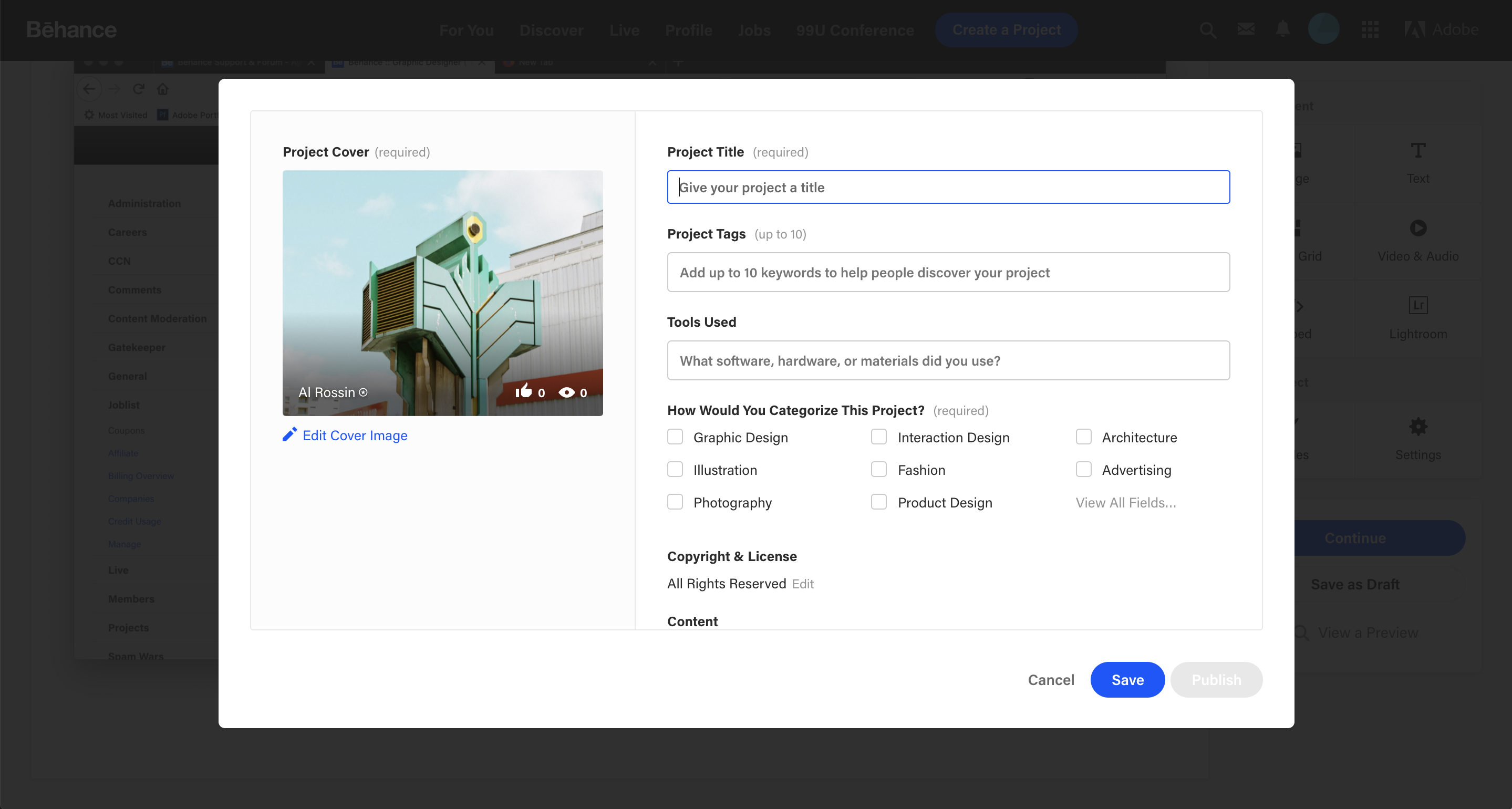The height and width of the screenshot is (809, 1512).
Task: Click the project title input field
Action: tap(949, 186)
